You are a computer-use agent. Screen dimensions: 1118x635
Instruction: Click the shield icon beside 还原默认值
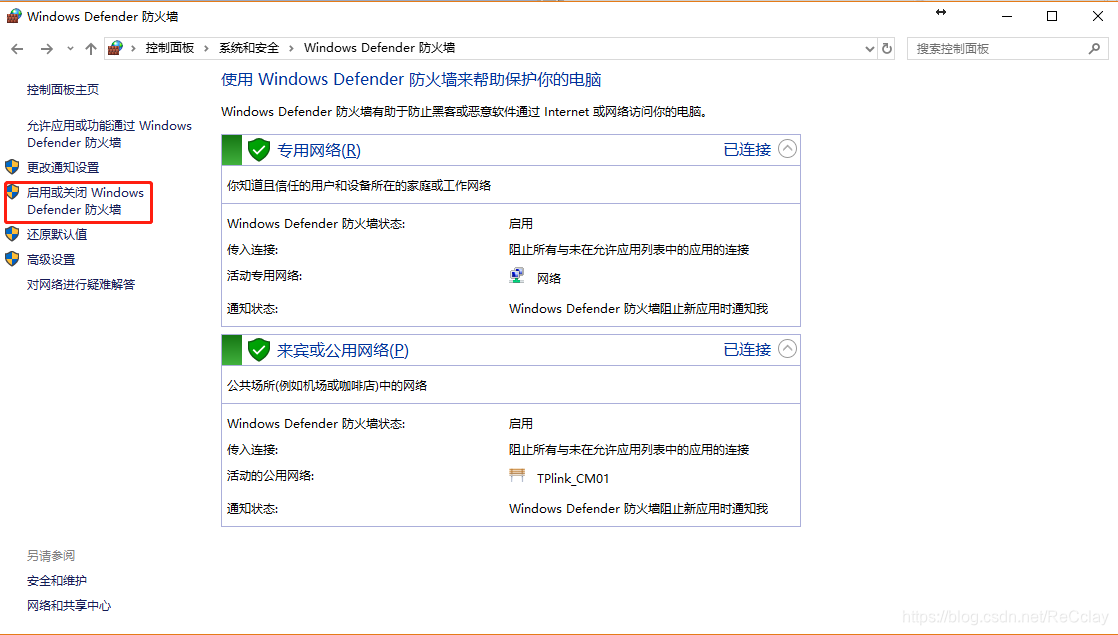click(x=12, y=234)
